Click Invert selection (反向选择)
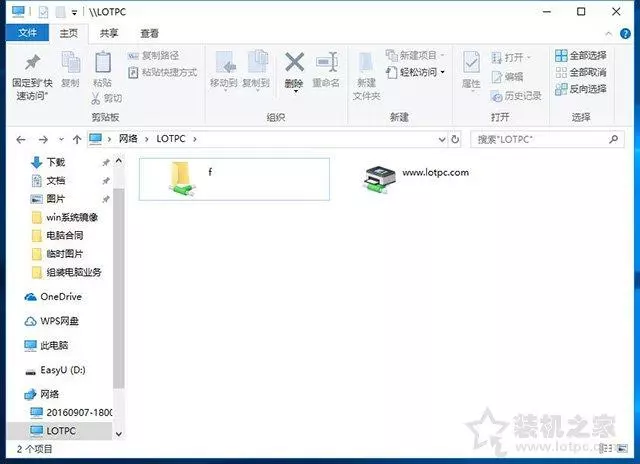This screenshot has width=640, height=464. [581, 89]
